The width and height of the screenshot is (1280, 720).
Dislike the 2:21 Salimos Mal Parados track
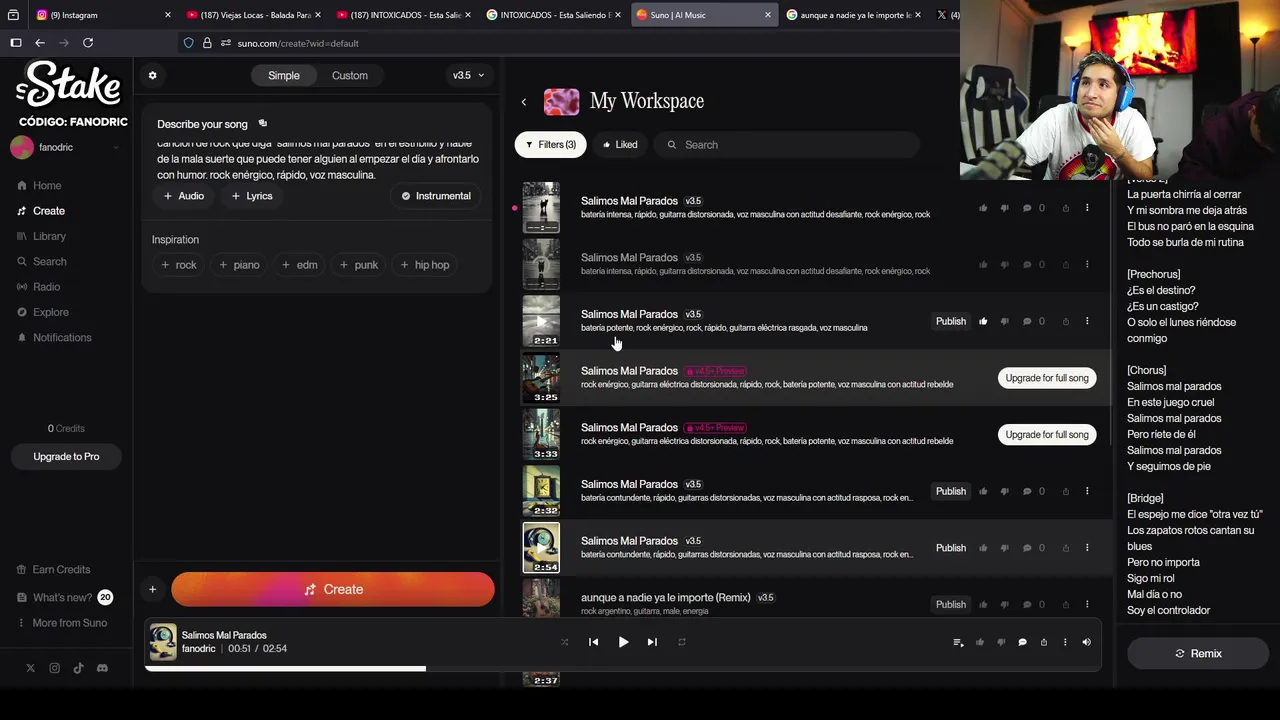pos(1004,321)
